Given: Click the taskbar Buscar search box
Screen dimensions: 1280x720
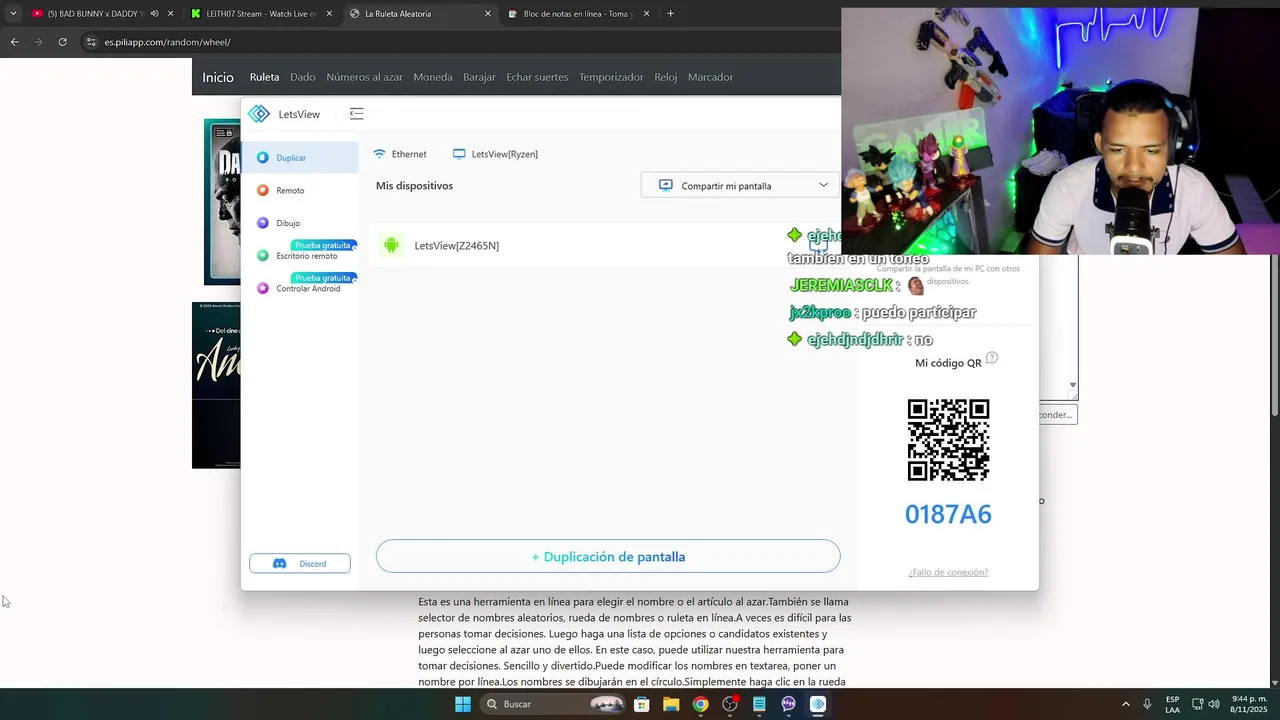Looking at the screenshot, I should point(553,704).
